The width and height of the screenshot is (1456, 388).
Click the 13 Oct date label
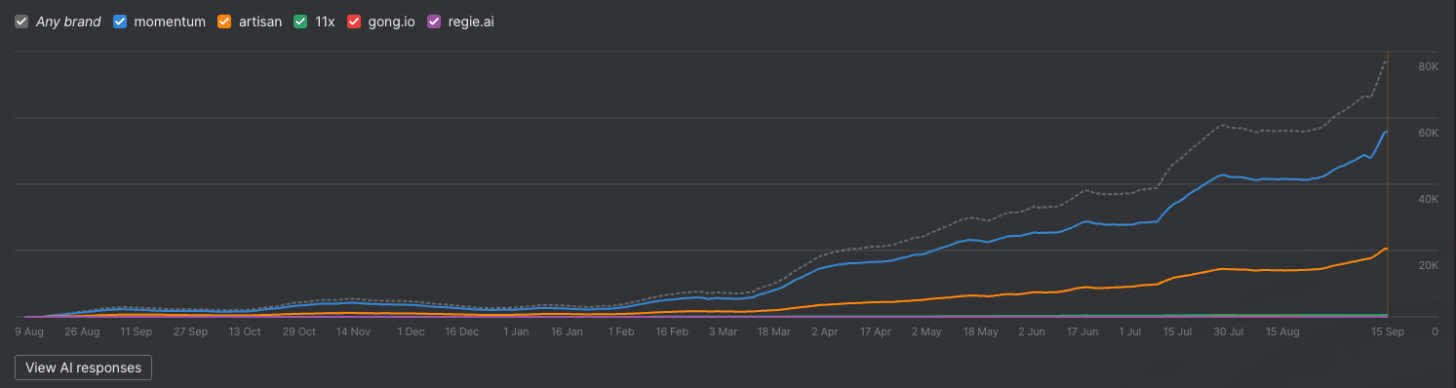pyautogui.click(x=245, y=331)
